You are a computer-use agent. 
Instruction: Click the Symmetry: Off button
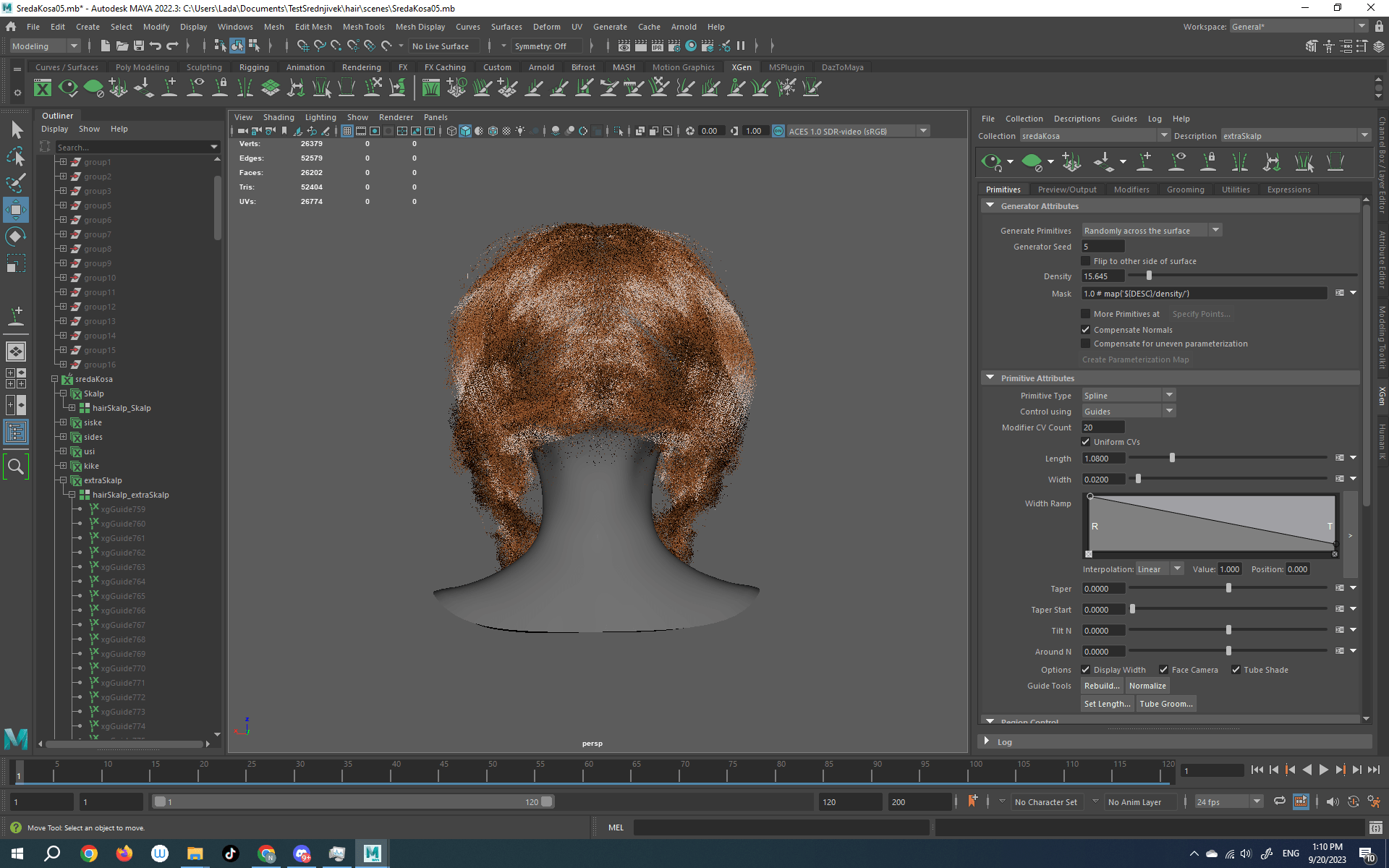pos(546,46)
